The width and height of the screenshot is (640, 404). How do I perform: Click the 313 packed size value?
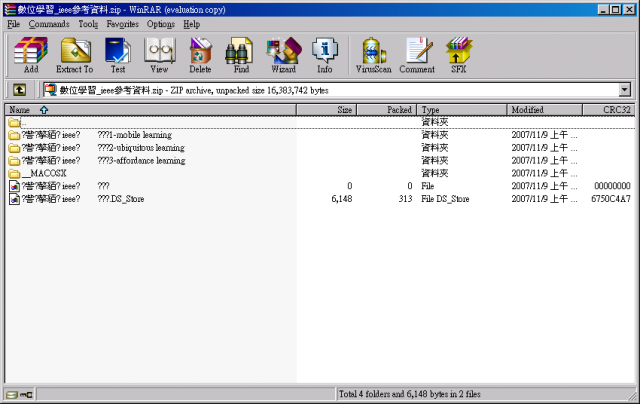(405, 199)
